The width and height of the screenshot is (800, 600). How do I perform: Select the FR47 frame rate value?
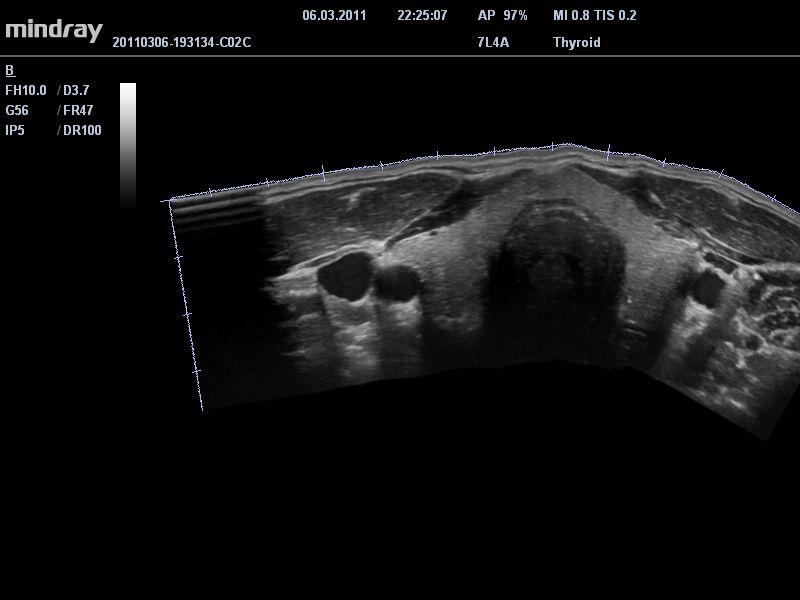point(78,111)
